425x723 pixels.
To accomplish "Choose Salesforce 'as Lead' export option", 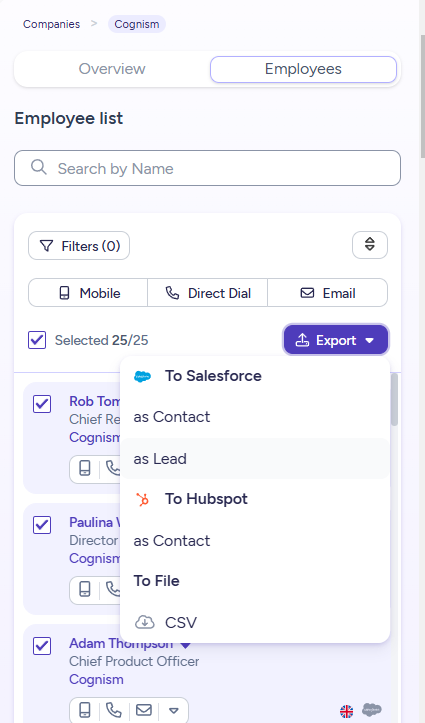I will point(255,459).
